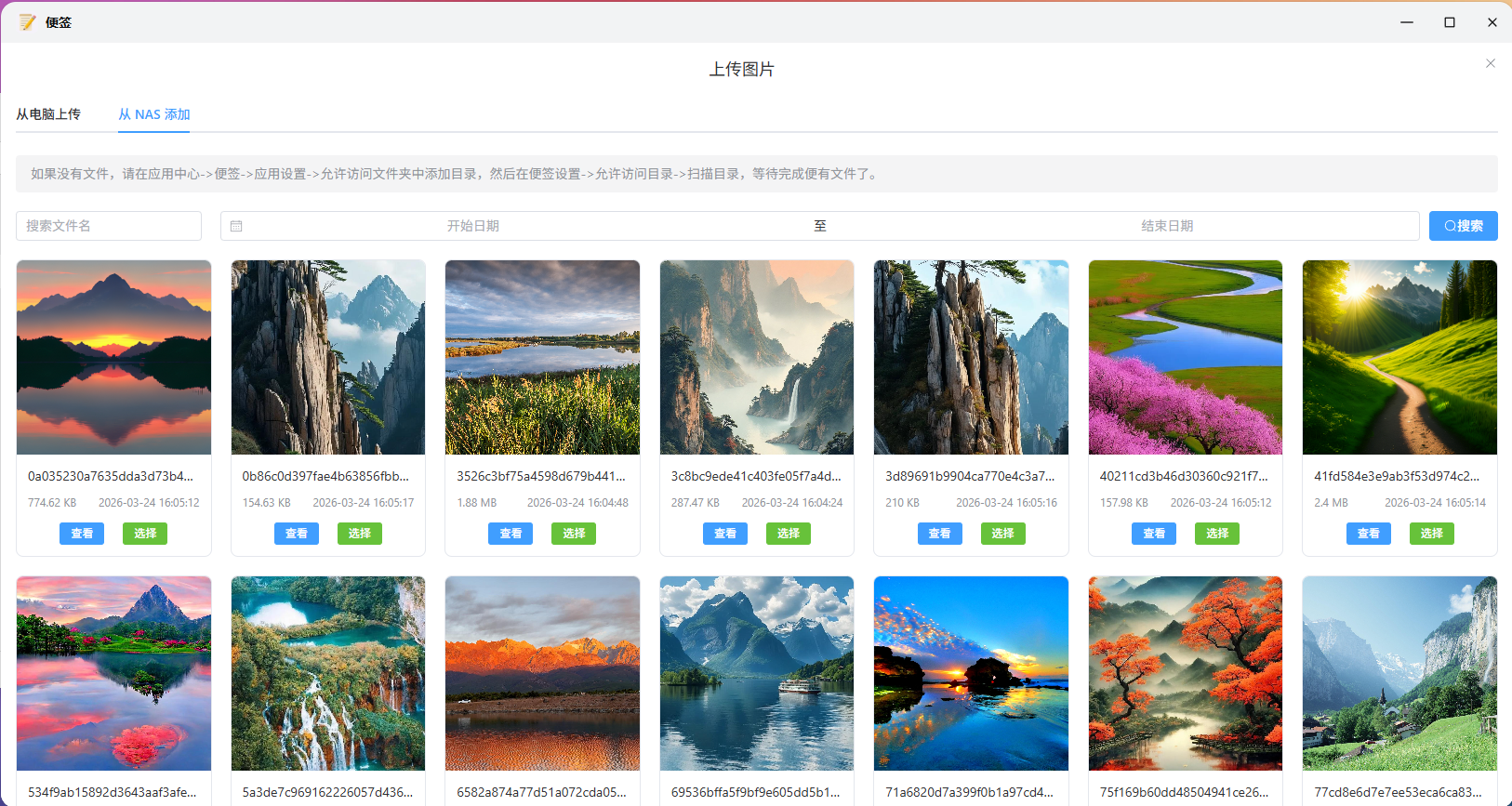Click 选择 for file 0a035230a7635dda3d73b4
Viewport: 1512px width, 806px height.
click(x=145, y=534)
